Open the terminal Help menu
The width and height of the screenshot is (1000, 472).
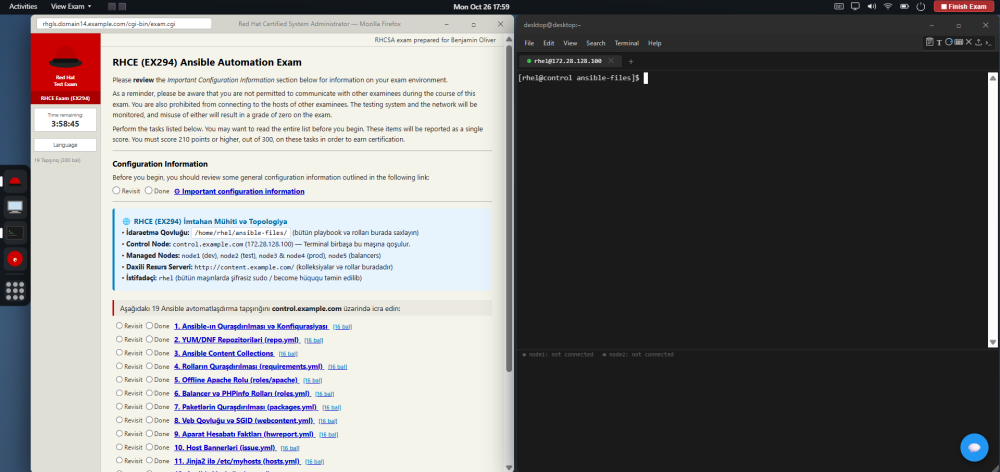pyautogui.click(x=654, y=43)
